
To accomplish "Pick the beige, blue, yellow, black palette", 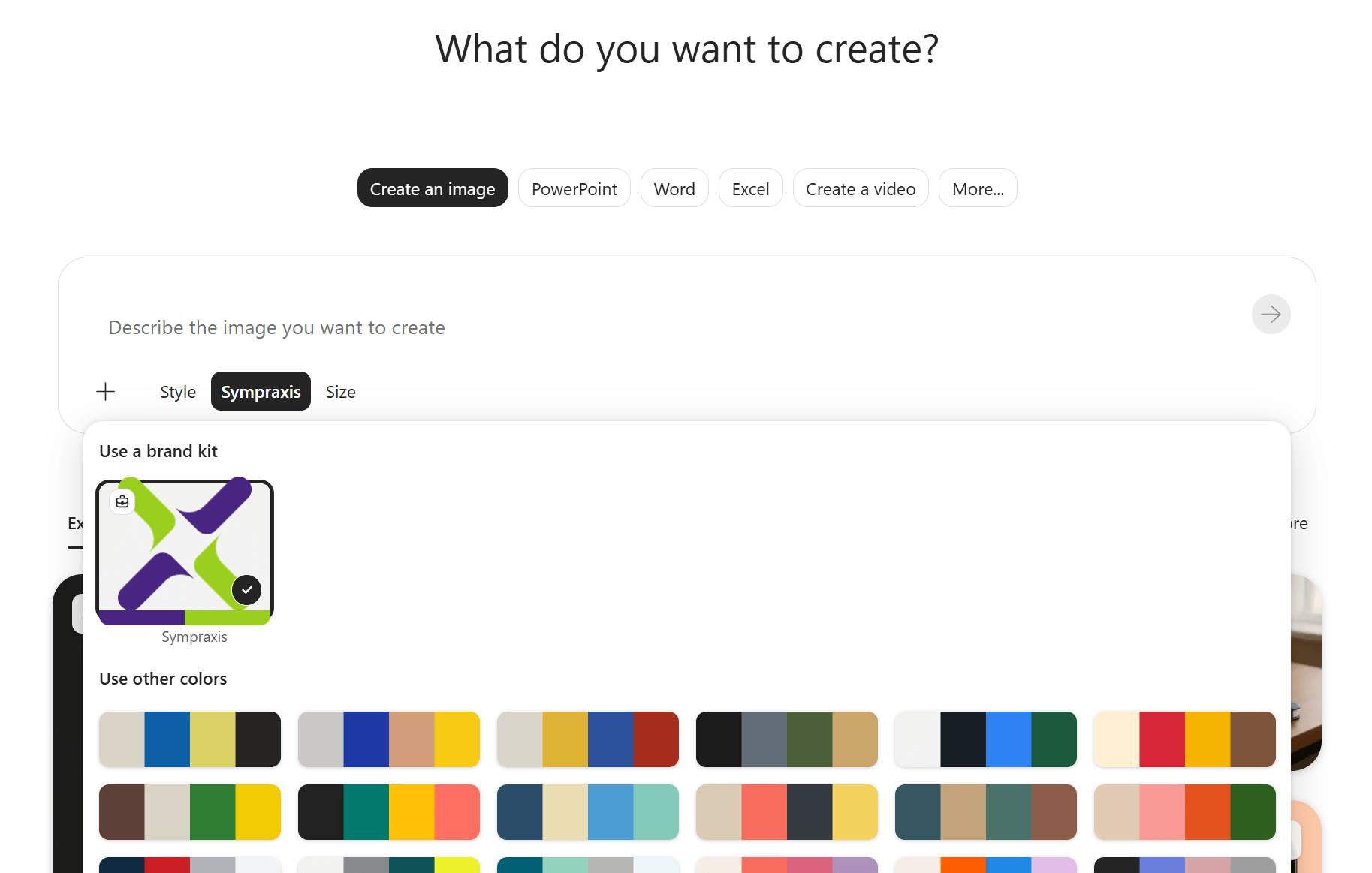I will (x=190, y=739).
